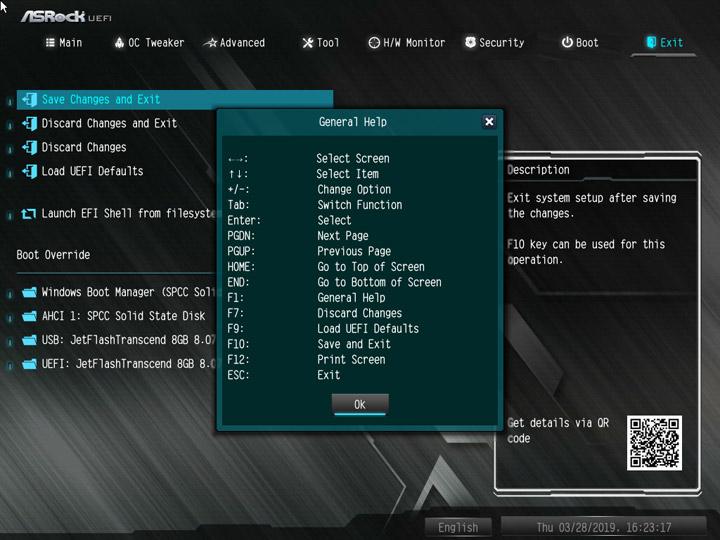720x540 pixels.
Task: Click the Windows Boot Manager folder icon
Action: pos(29,292)
